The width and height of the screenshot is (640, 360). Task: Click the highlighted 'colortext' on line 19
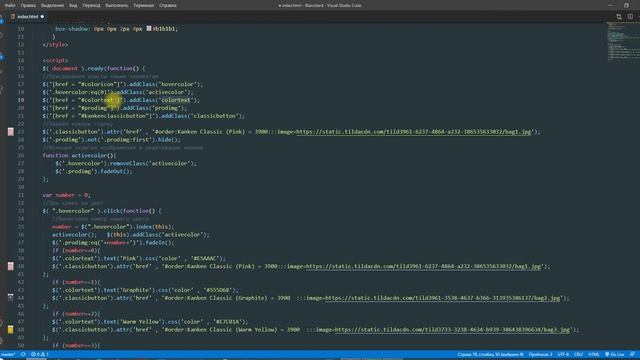[176, 100]
